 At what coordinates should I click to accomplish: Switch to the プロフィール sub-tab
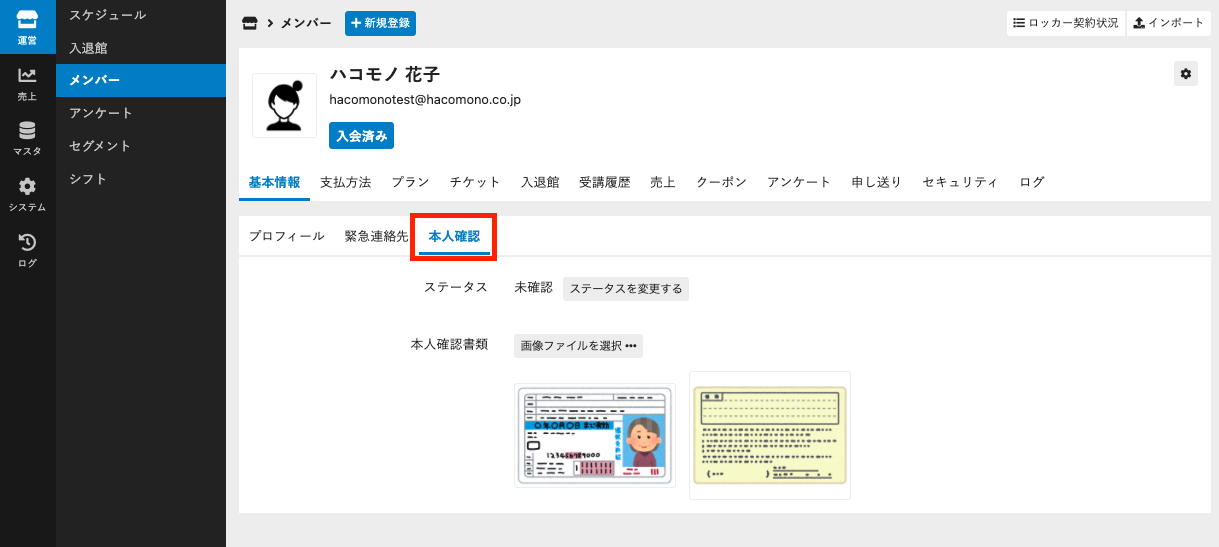tap(286, 236)
